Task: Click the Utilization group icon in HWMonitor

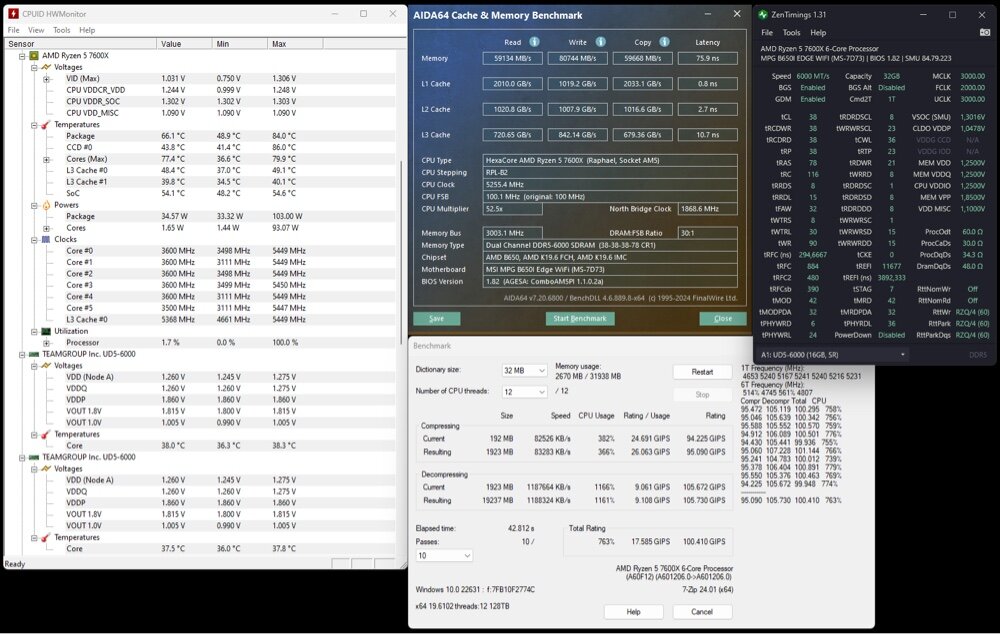Action: coord(46,331)
